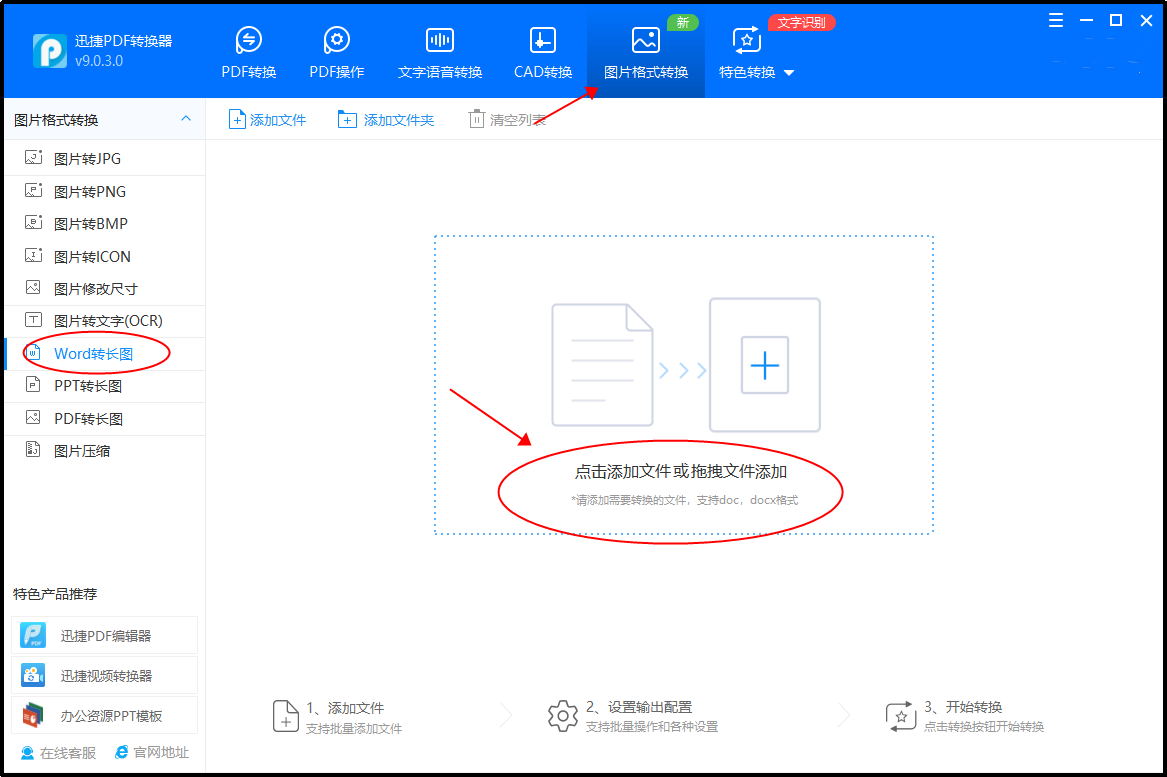Select PPT转长图 in sidebar
The height and width of the screenshot is (777, 1167).
104,386
